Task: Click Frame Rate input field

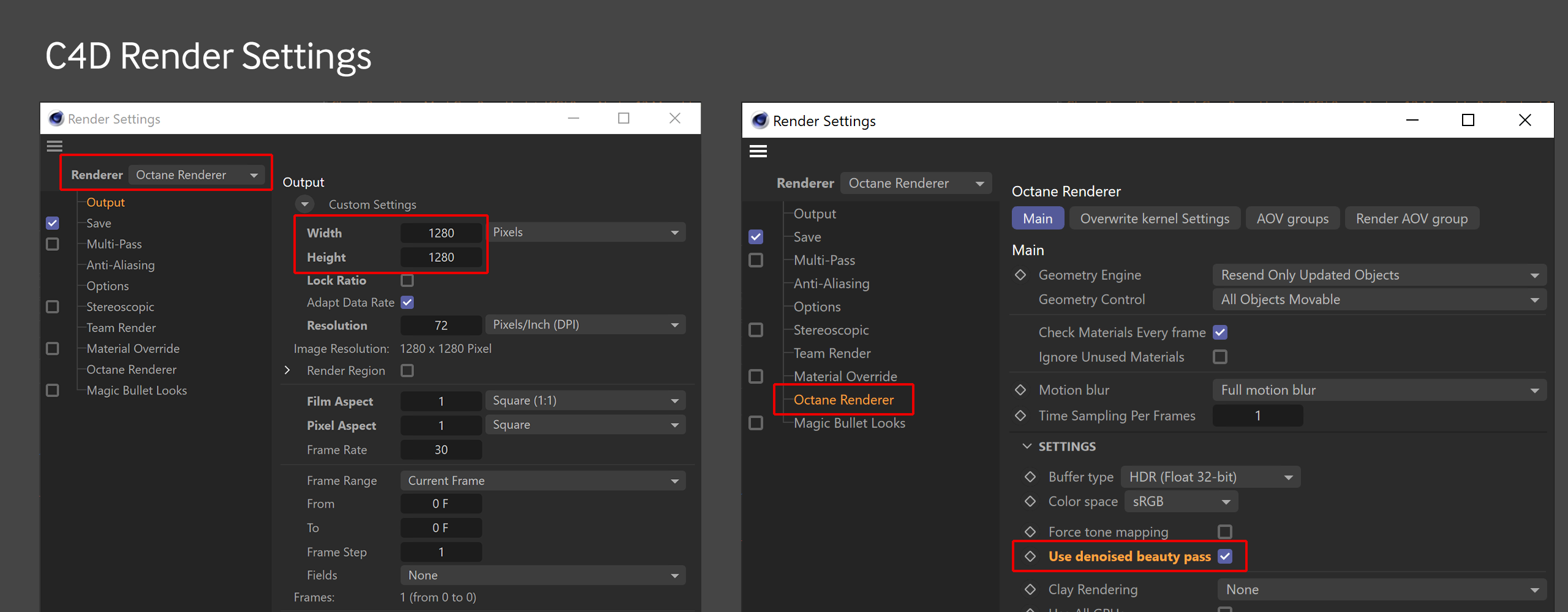Action: pyautogui.click(x=441, y=450)
